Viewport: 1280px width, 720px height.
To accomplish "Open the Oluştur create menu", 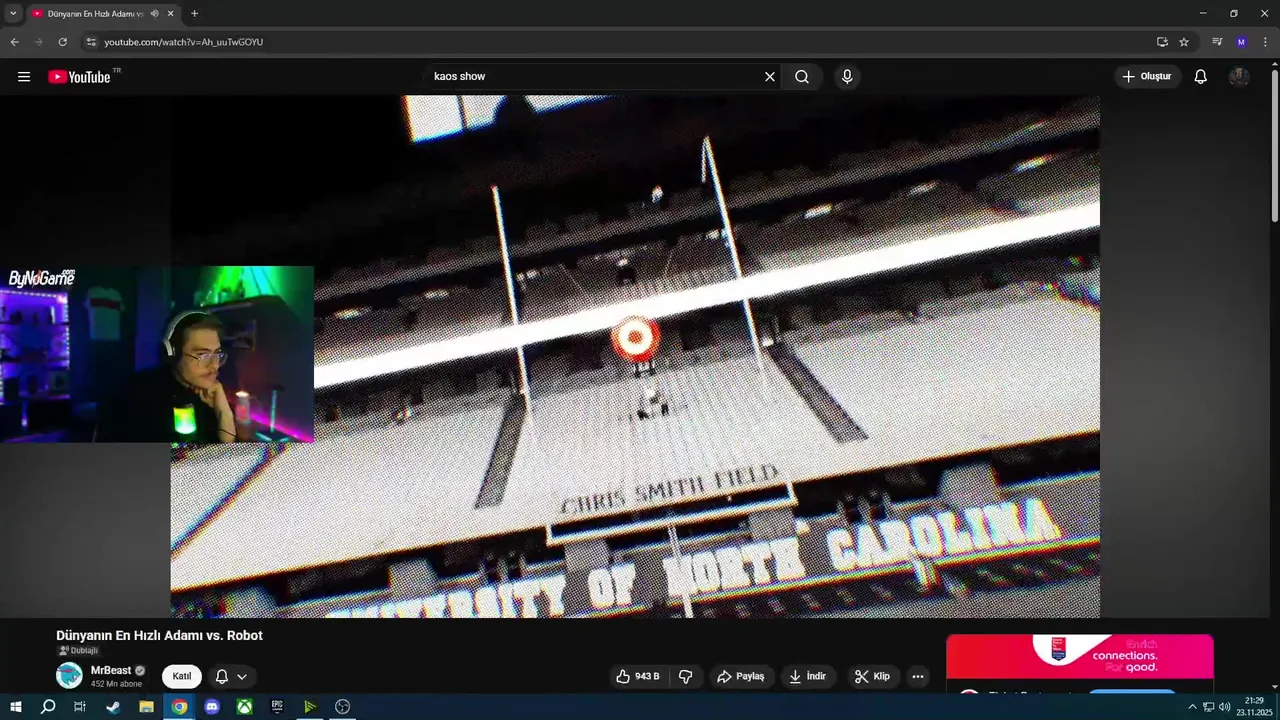I will pyautogui.click(x=1147, y=77).
